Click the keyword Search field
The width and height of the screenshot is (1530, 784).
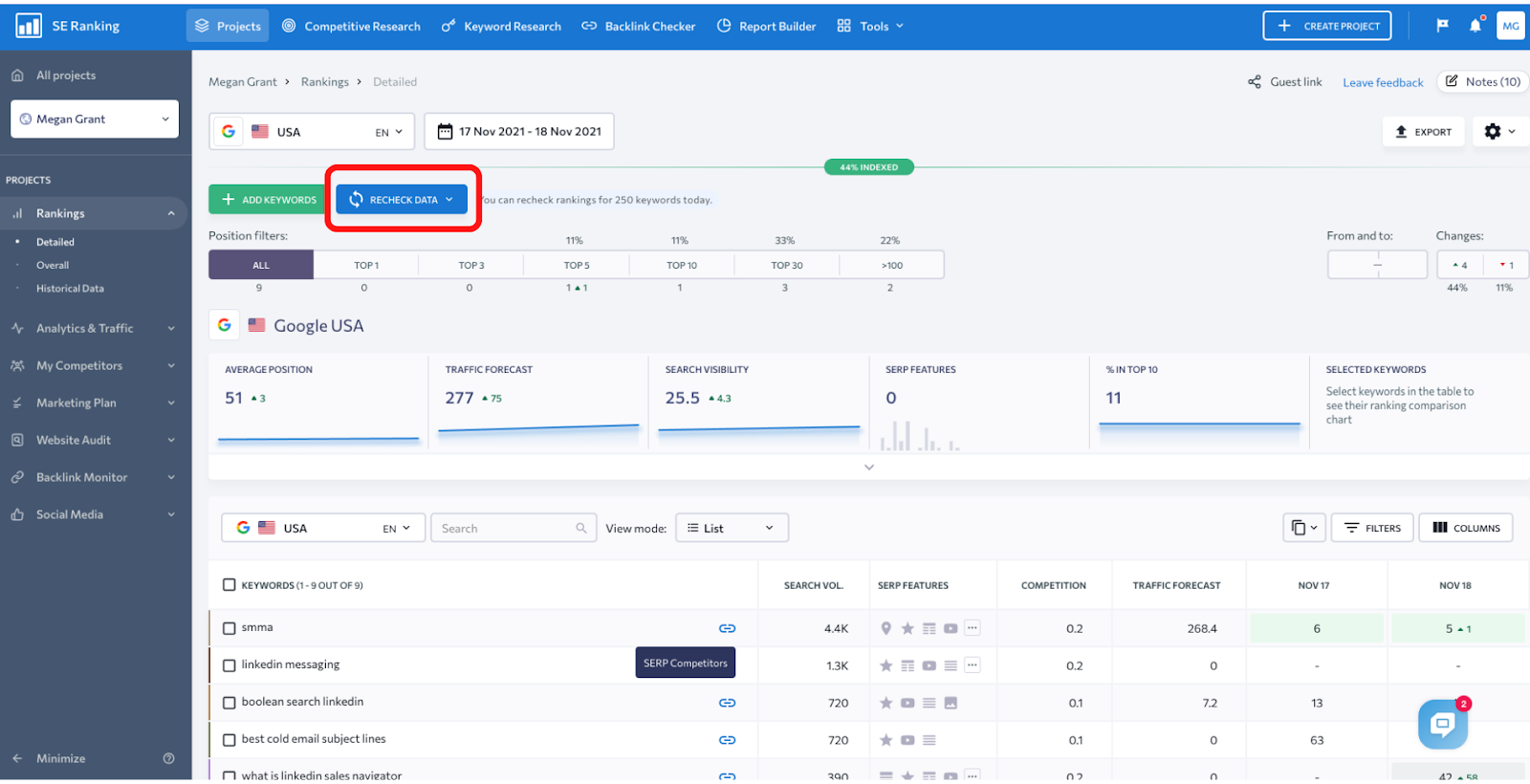pyautogui.click(x=514, y=528)
